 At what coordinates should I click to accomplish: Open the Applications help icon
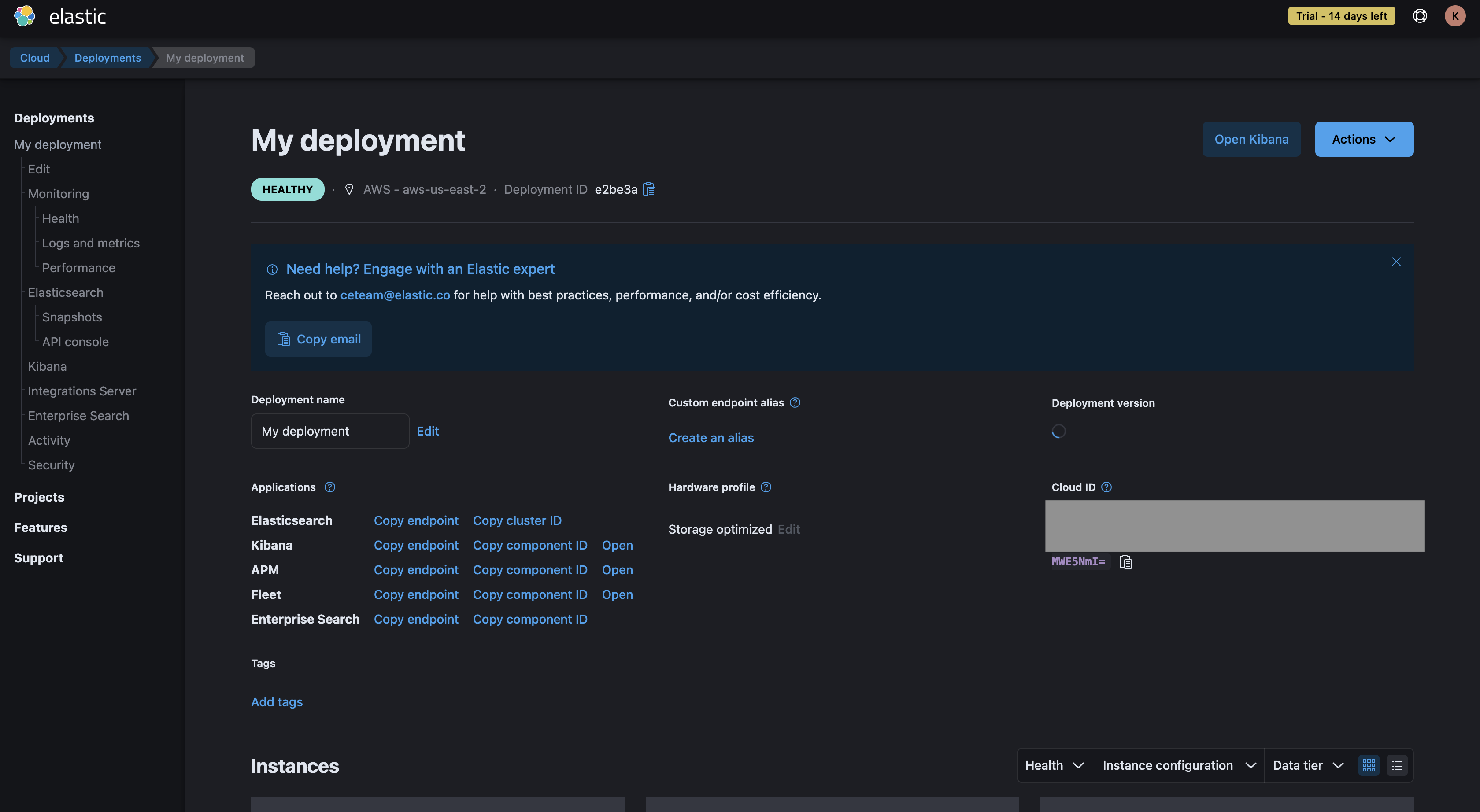pos(330,487)
